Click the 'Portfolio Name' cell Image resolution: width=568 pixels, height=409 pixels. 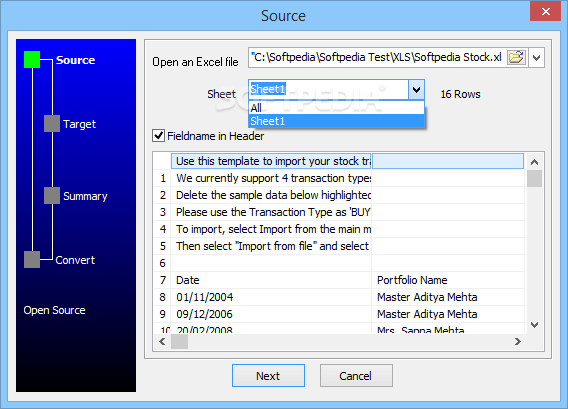click(448, 280)
